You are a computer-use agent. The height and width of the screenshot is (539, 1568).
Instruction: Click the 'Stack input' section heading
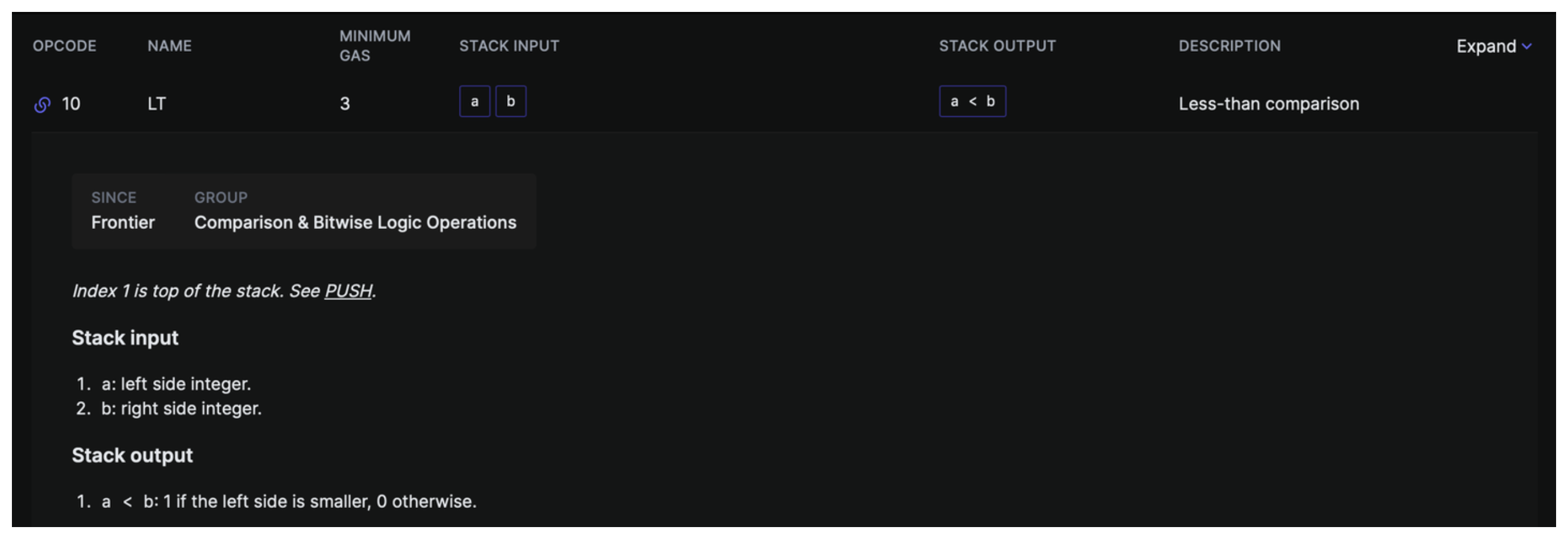click(x=125, y=338)
